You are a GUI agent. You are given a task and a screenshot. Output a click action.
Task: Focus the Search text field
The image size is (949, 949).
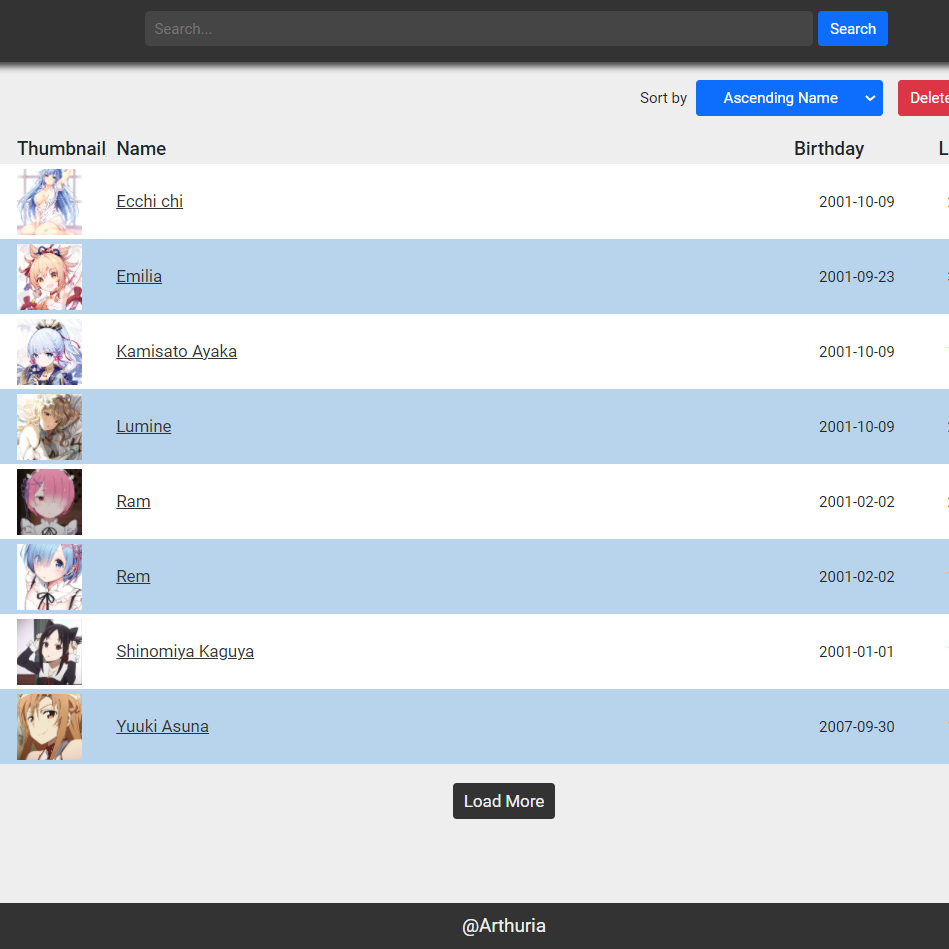tap(478, 29)
